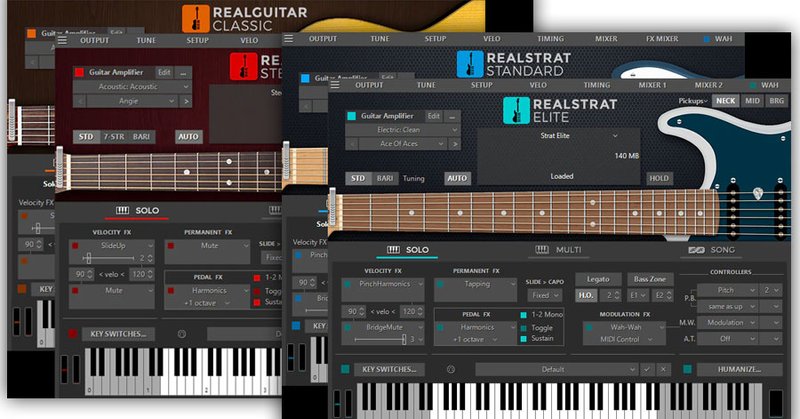Click the piano icon of the Elite Solo tab

pos(393,250)
